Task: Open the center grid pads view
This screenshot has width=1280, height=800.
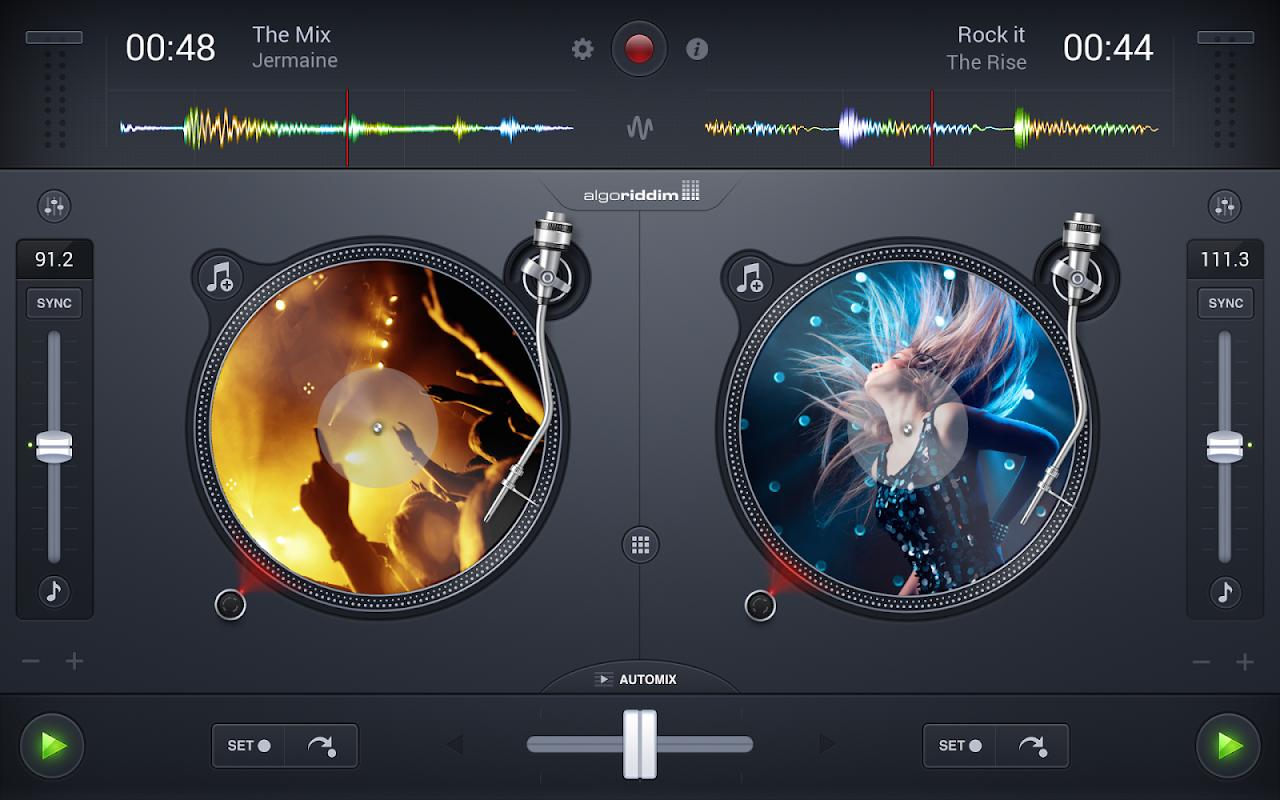Action: coord(640,545)
